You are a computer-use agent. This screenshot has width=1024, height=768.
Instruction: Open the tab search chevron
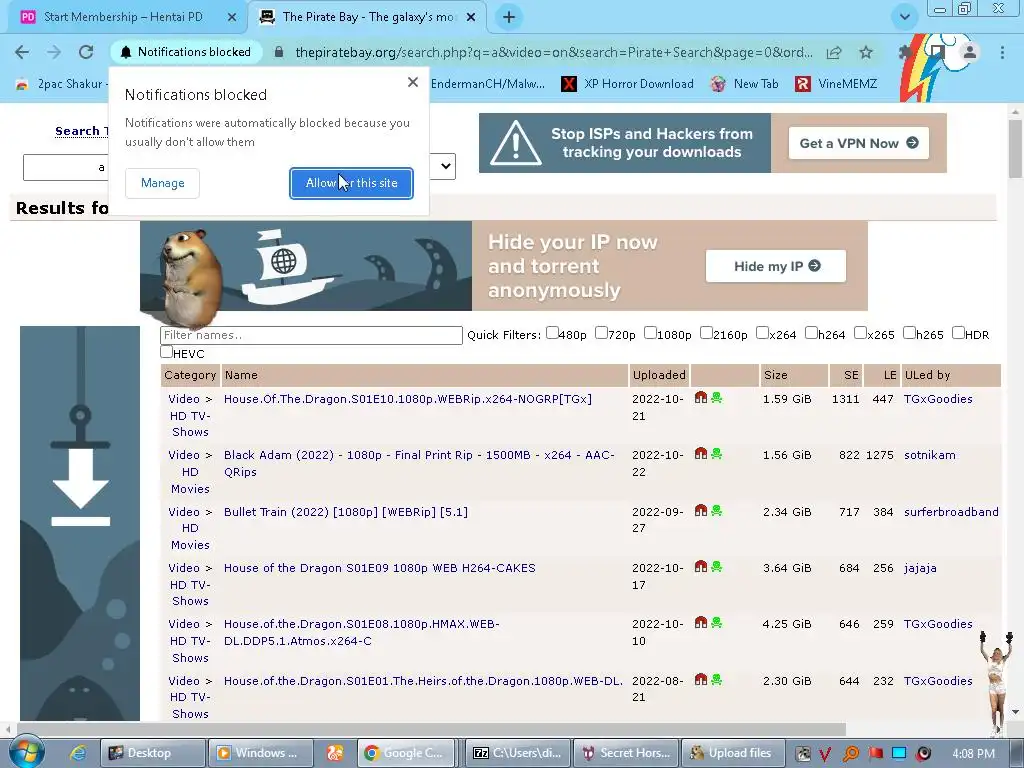click(904, 17)
